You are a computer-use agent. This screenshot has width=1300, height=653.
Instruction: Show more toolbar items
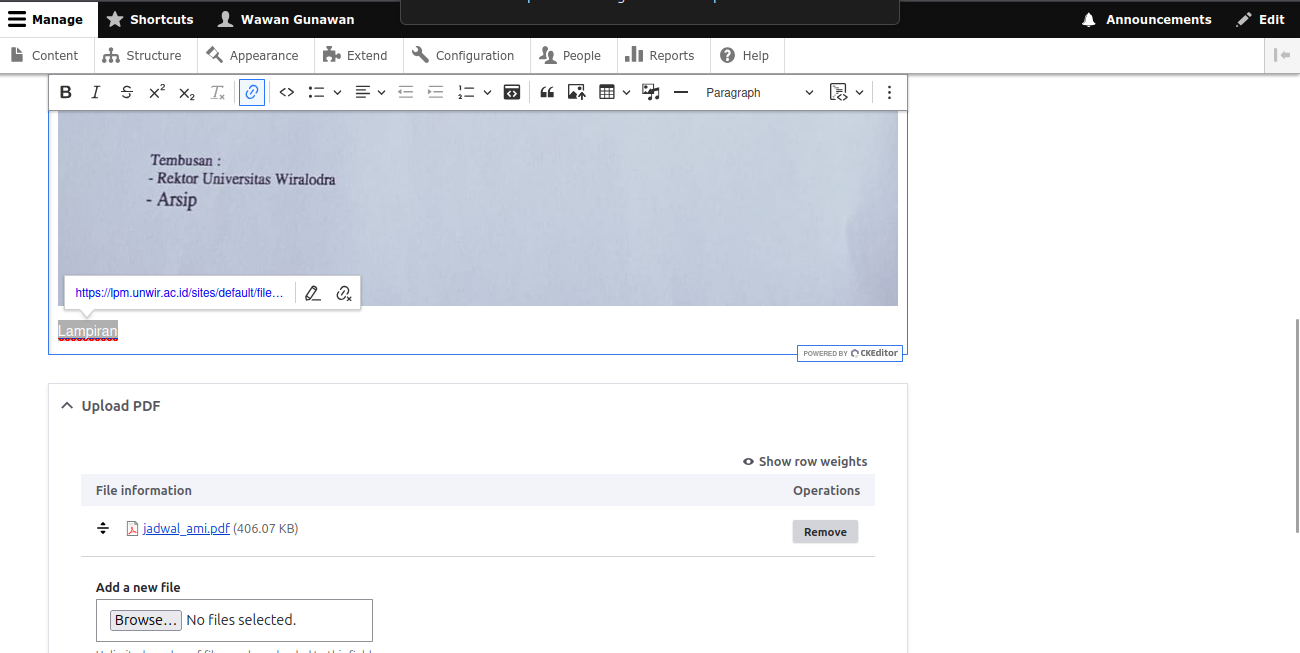[x=889, y=93]
